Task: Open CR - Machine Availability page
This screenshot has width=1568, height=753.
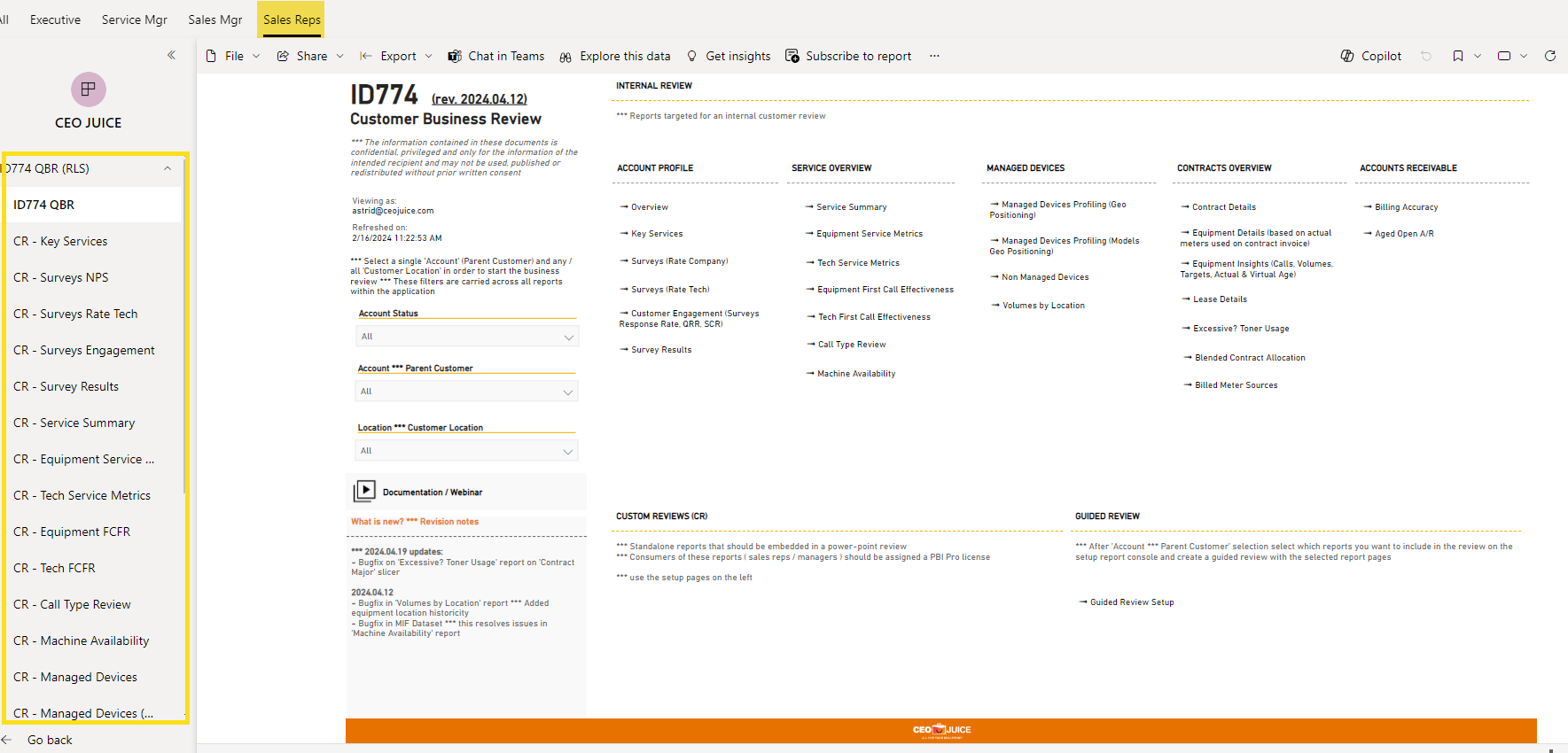Action: coord(92,640)
